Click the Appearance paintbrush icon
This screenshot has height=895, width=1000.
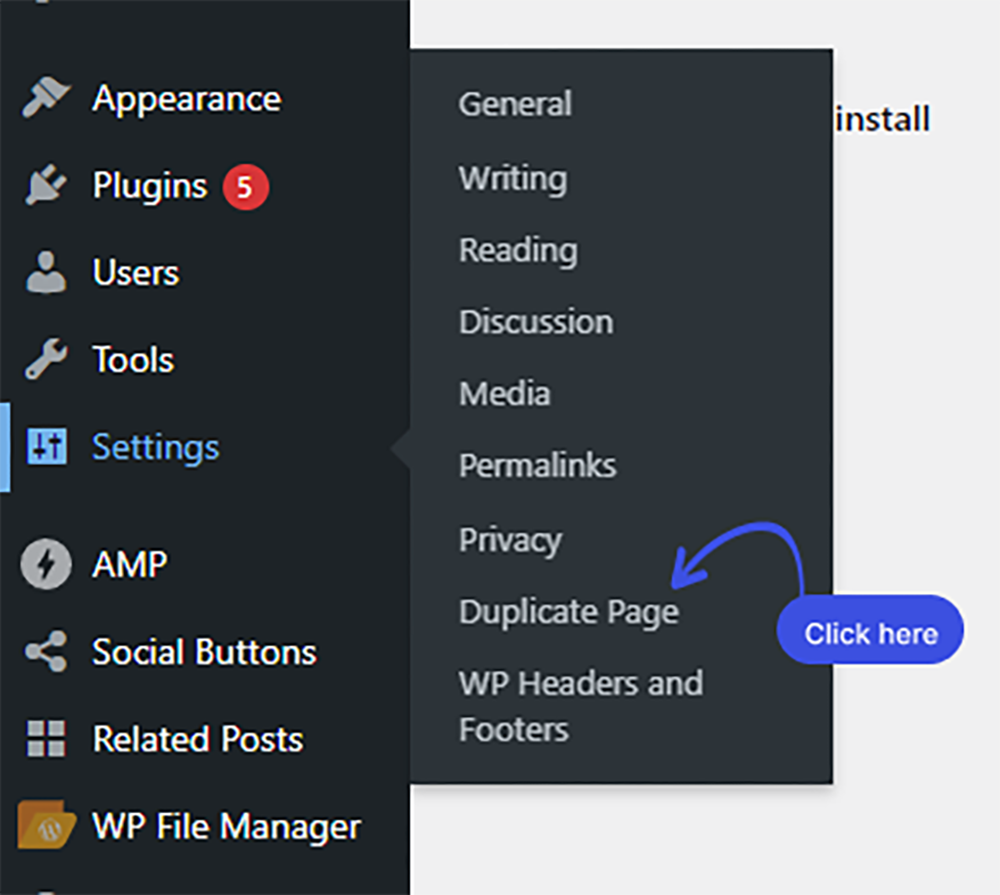click(x=46, y=97)
